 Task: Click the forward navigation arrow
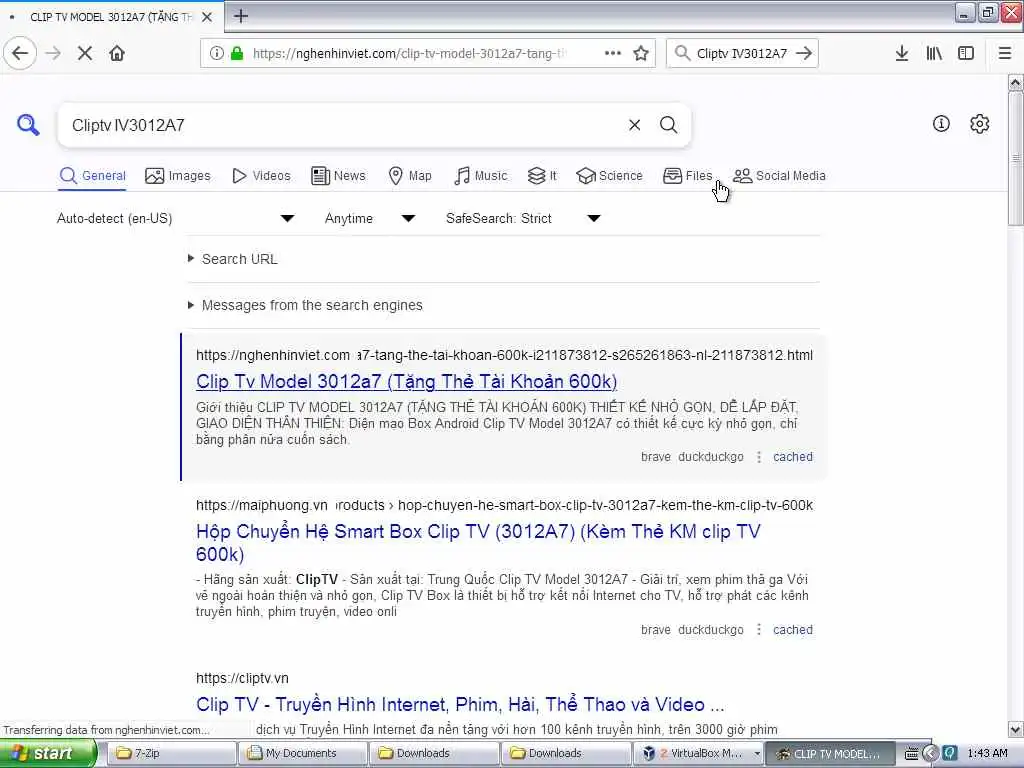[54, 54]
